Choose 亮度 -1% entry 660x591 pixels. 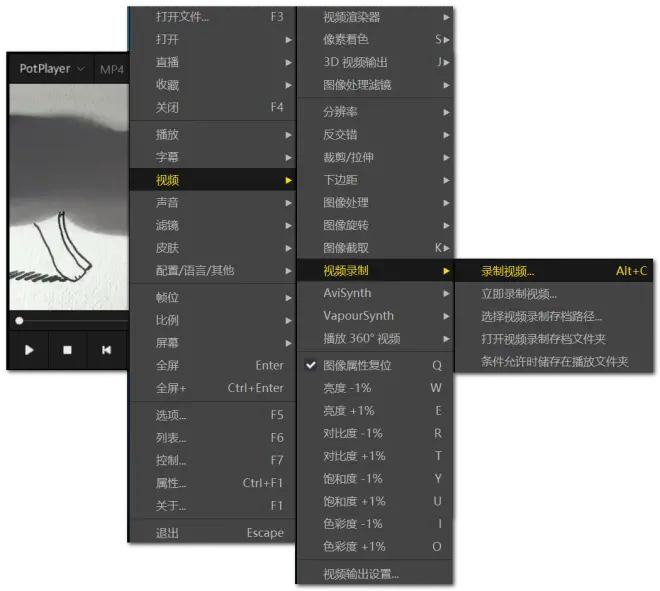coord(375,388)
